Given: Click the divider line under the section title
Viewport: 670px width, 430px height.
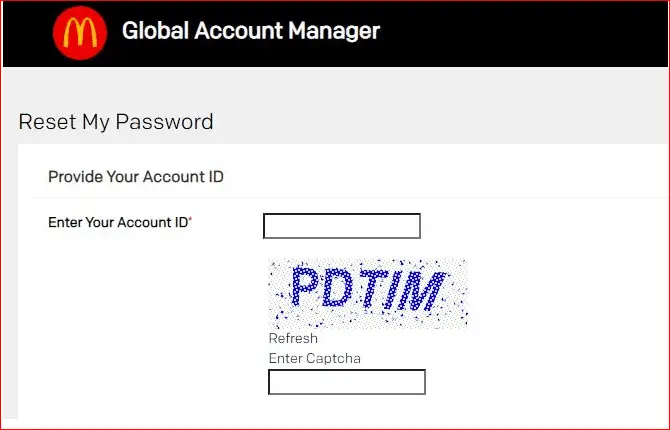Looking at the screenshot, I should point(350,197).
